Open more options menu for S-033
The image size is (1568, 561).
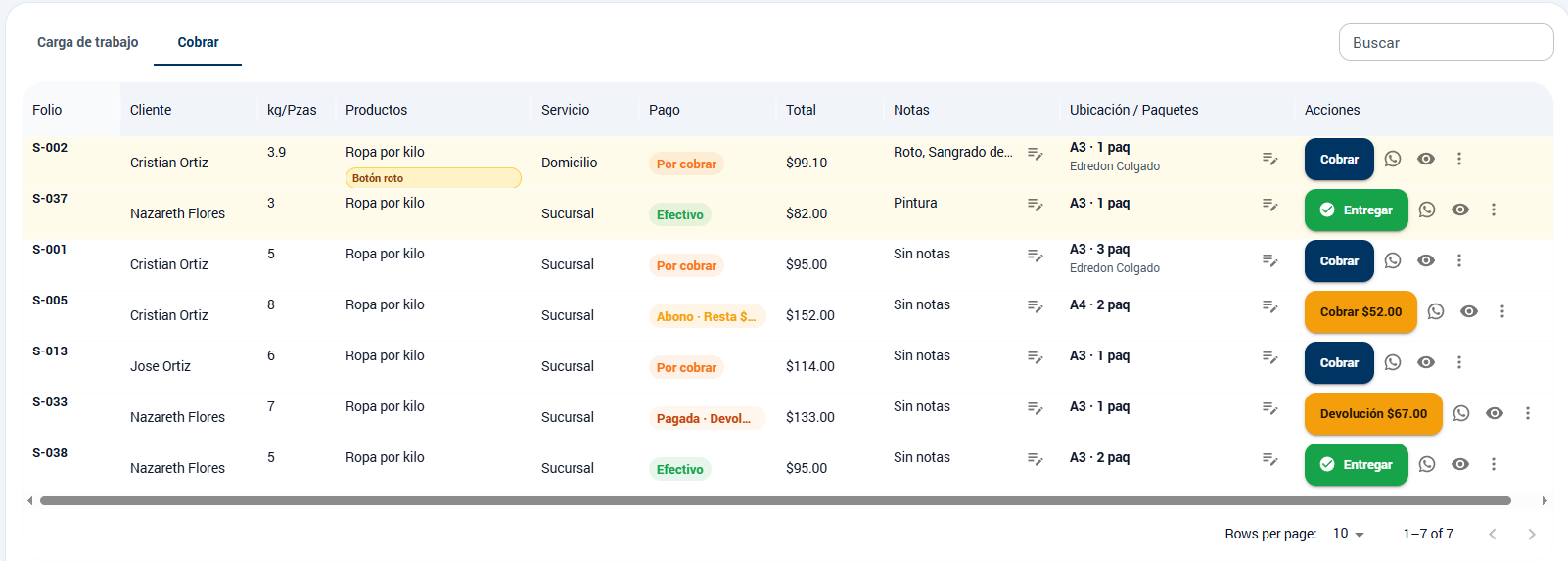pos(1528,413)
